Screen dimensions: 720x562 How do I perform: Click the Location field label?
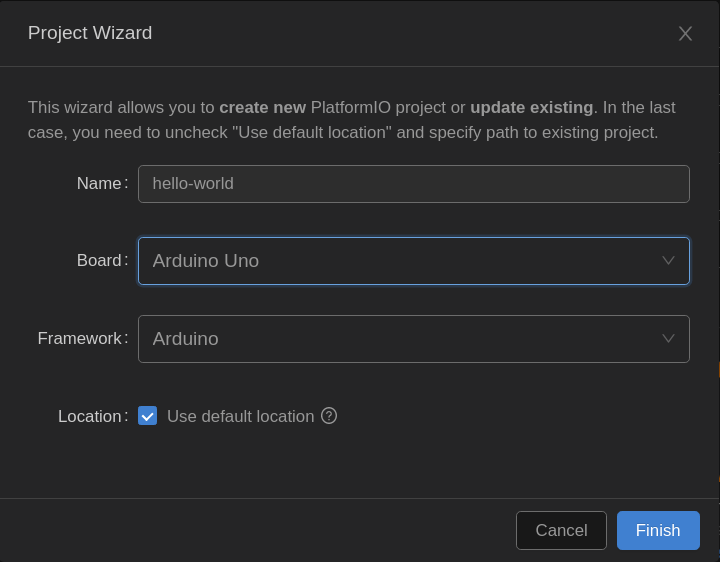(89, 416)
